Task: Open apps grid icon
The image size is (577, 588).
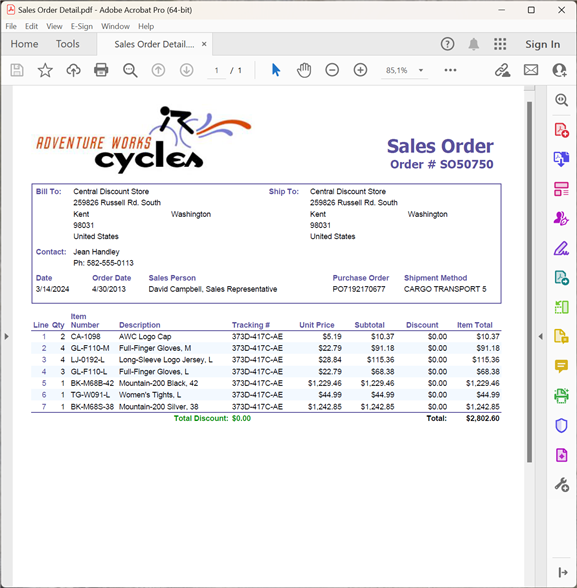Action: pyautogui.click(x=500, y=44)
